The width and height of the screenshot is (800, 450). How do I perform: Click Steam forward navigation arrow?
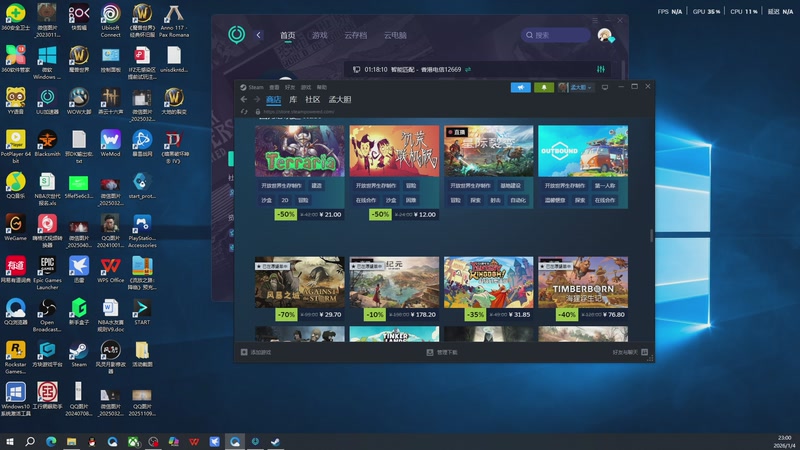point(257,99)
